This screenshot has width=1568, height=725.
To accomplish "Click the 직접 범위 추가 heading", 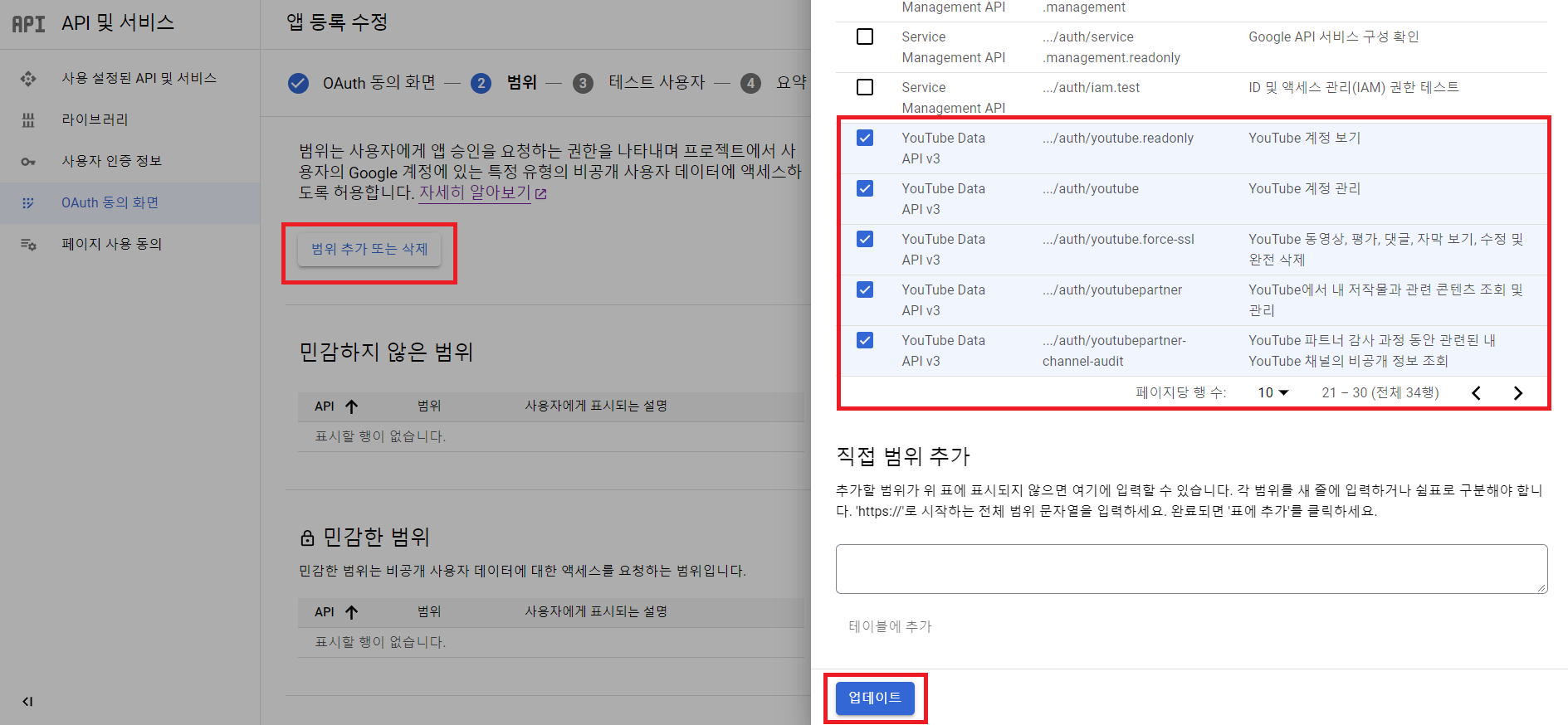I will 903,456.
